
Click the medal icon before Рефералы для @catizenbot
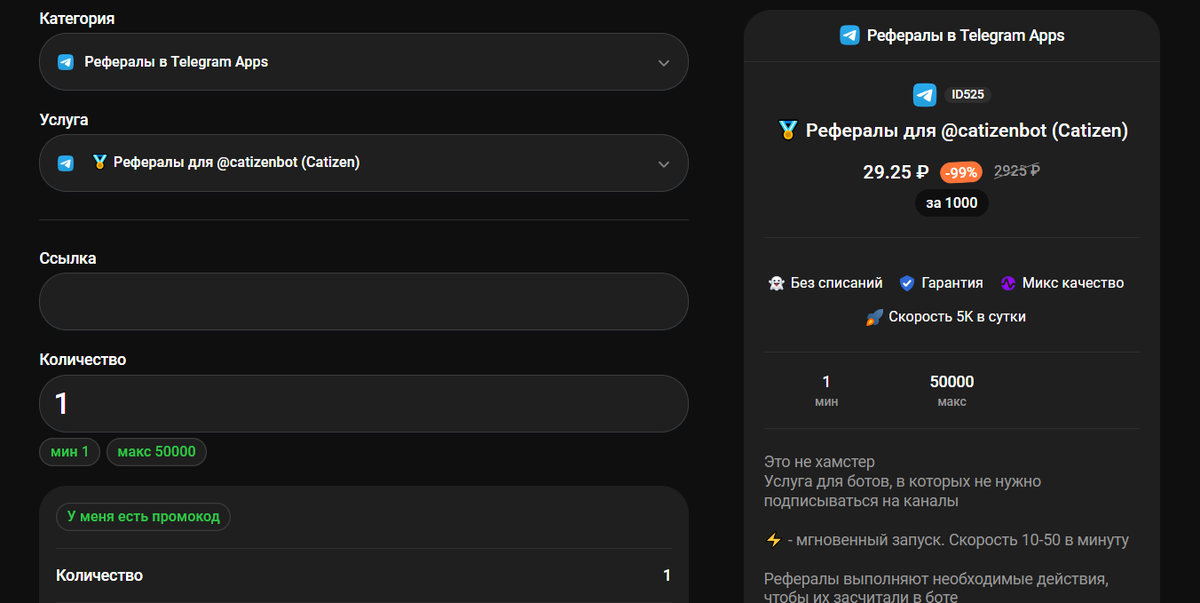pyautogui.click(x=787, y=130)
